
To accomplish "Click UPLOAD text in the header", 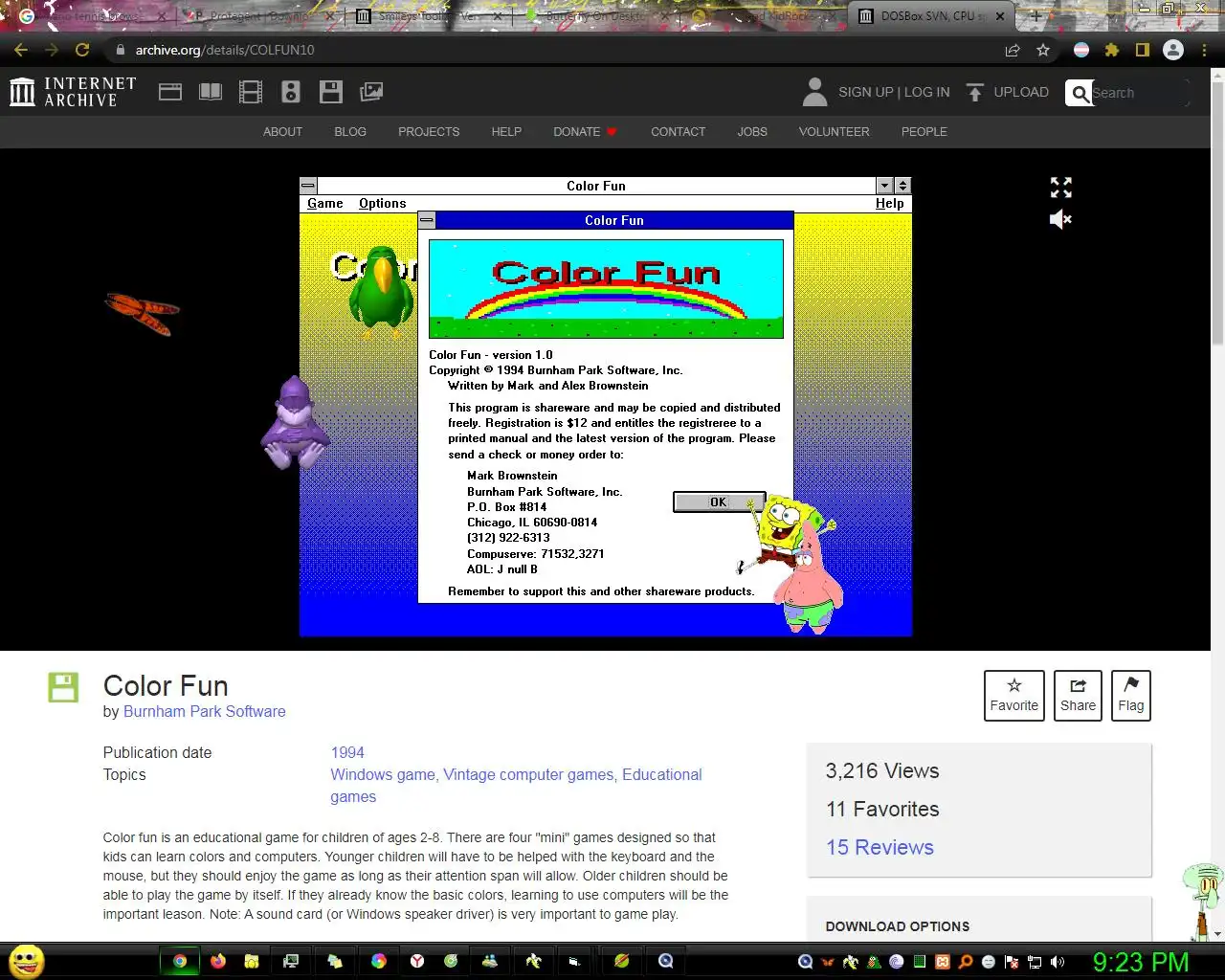I will point(1021,92).
